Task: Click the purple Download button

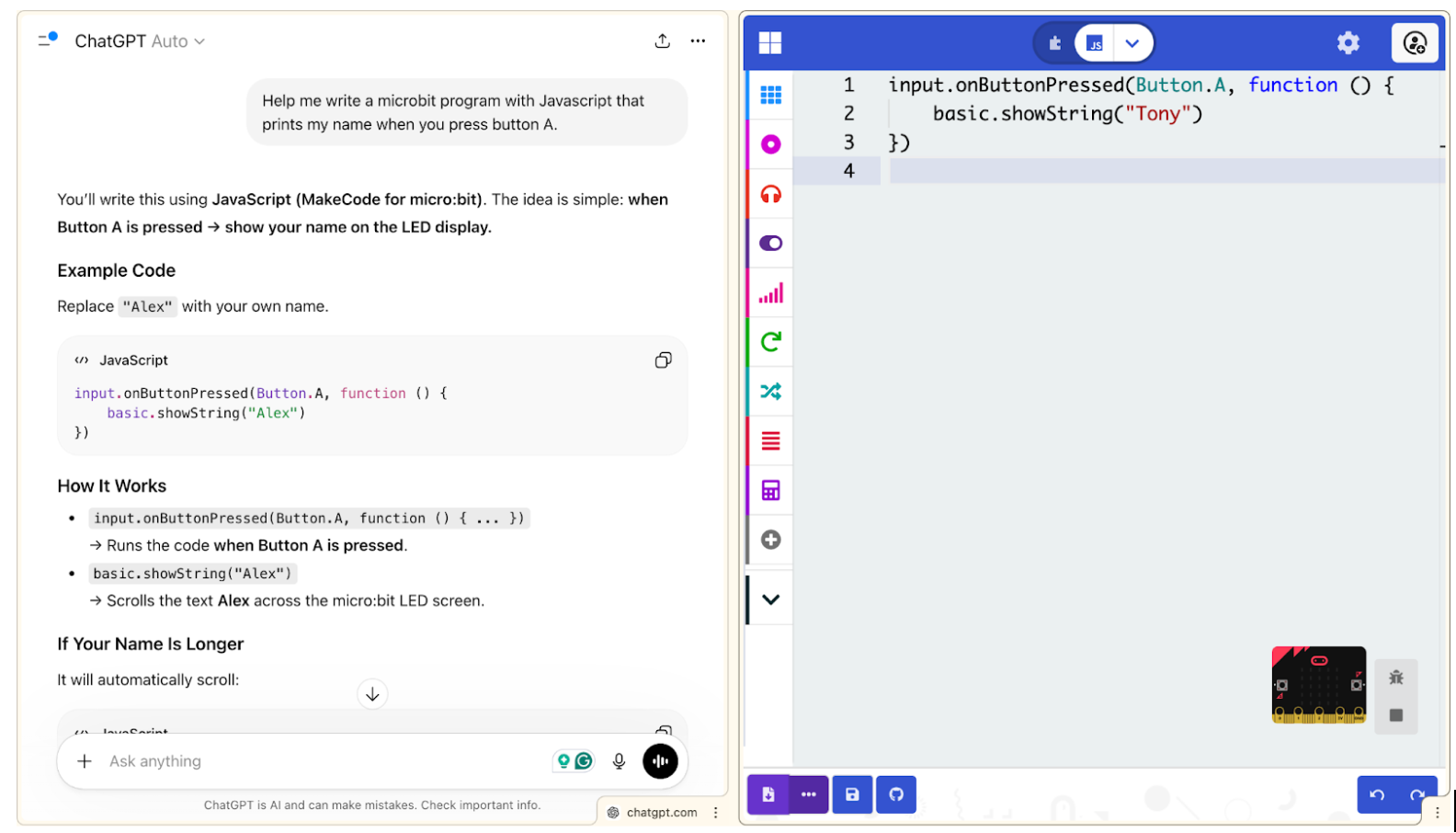Action: coord(768,794)
